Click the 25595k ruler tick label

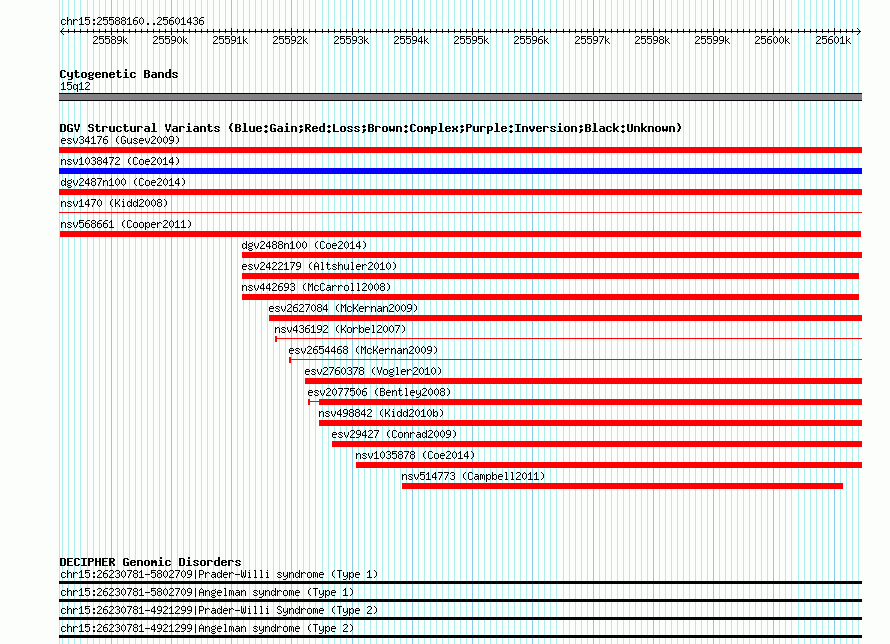pos(471,40)
